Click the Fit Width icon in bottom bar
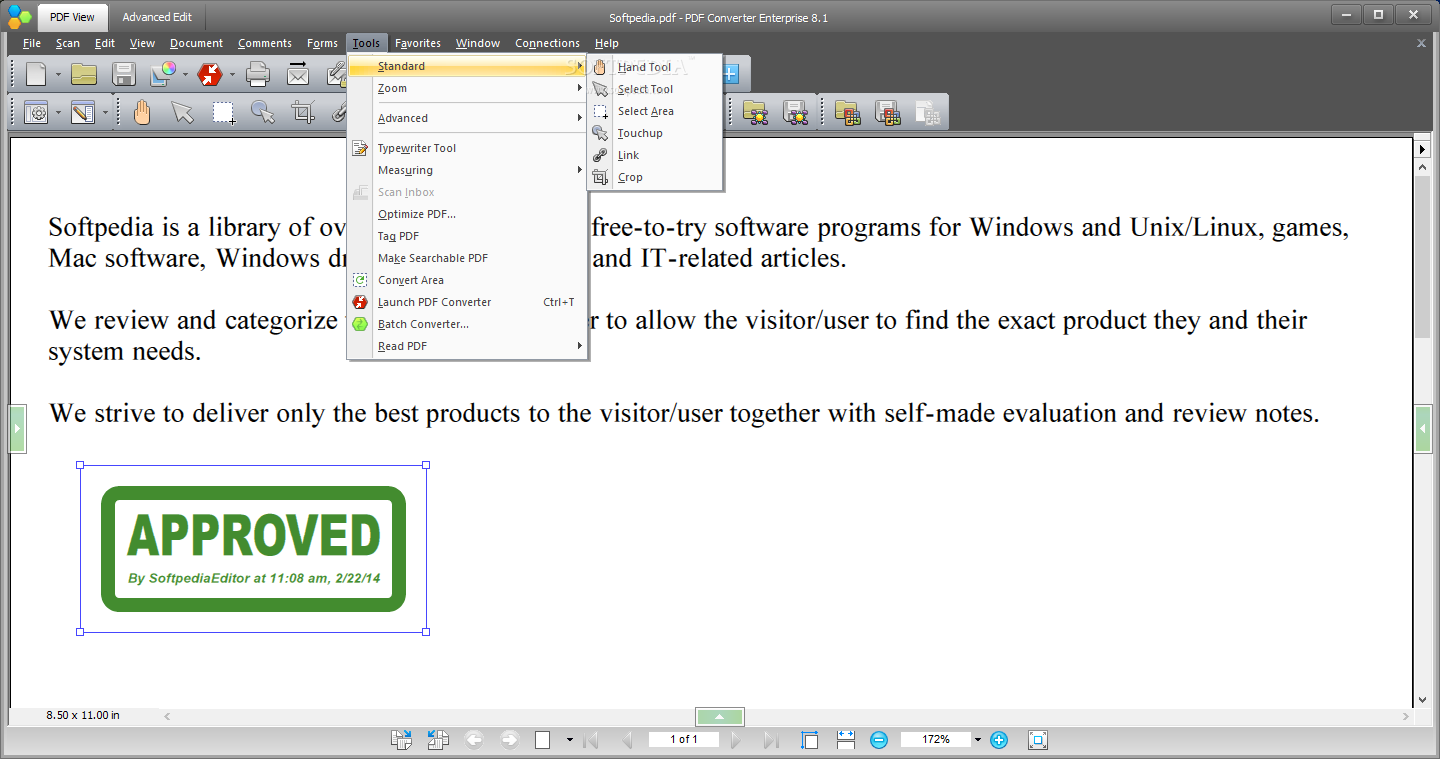Viewport: 1440px width, 759px height. tap(846, 740)
